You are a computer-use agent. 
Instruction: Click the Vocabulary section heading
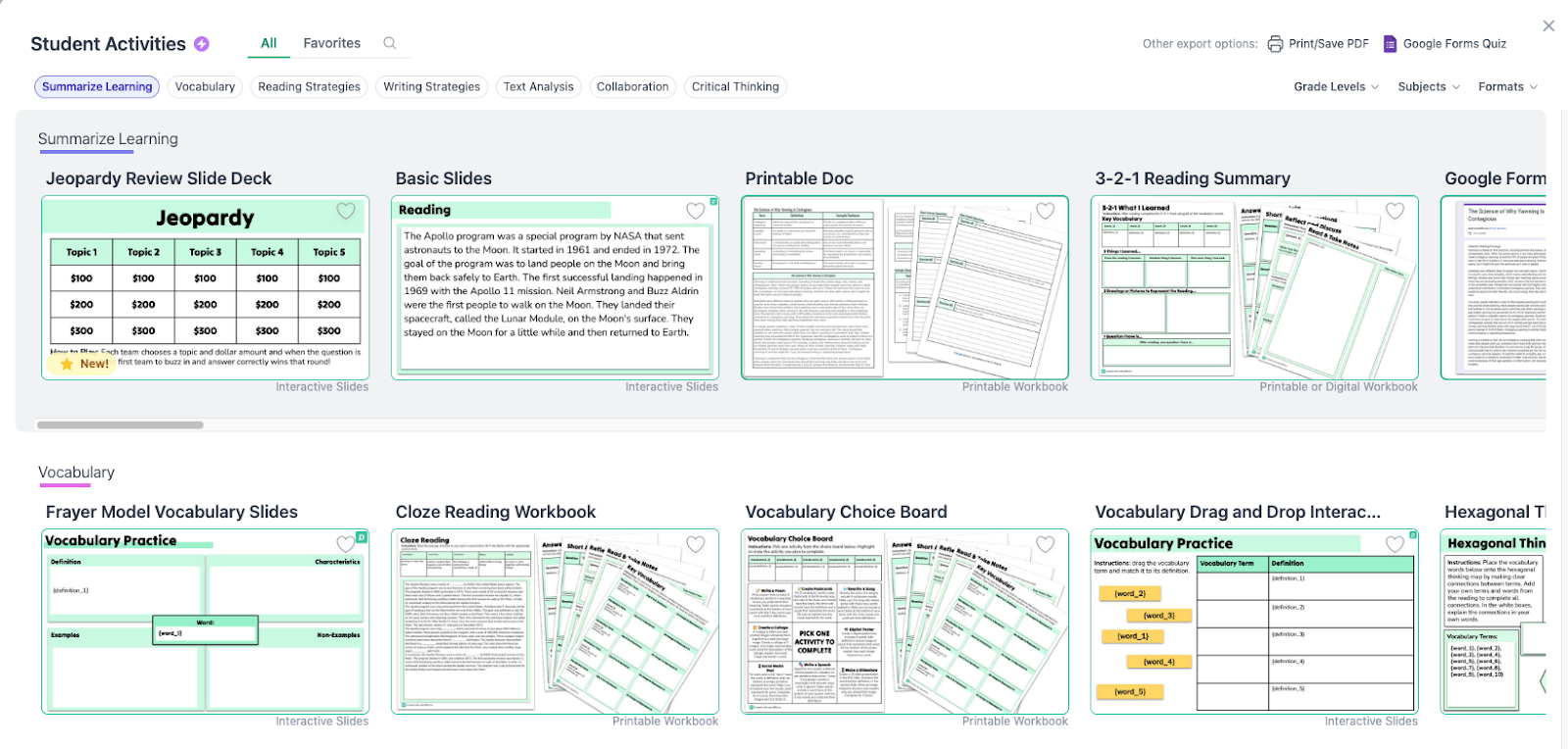click(x=76, y=473)
